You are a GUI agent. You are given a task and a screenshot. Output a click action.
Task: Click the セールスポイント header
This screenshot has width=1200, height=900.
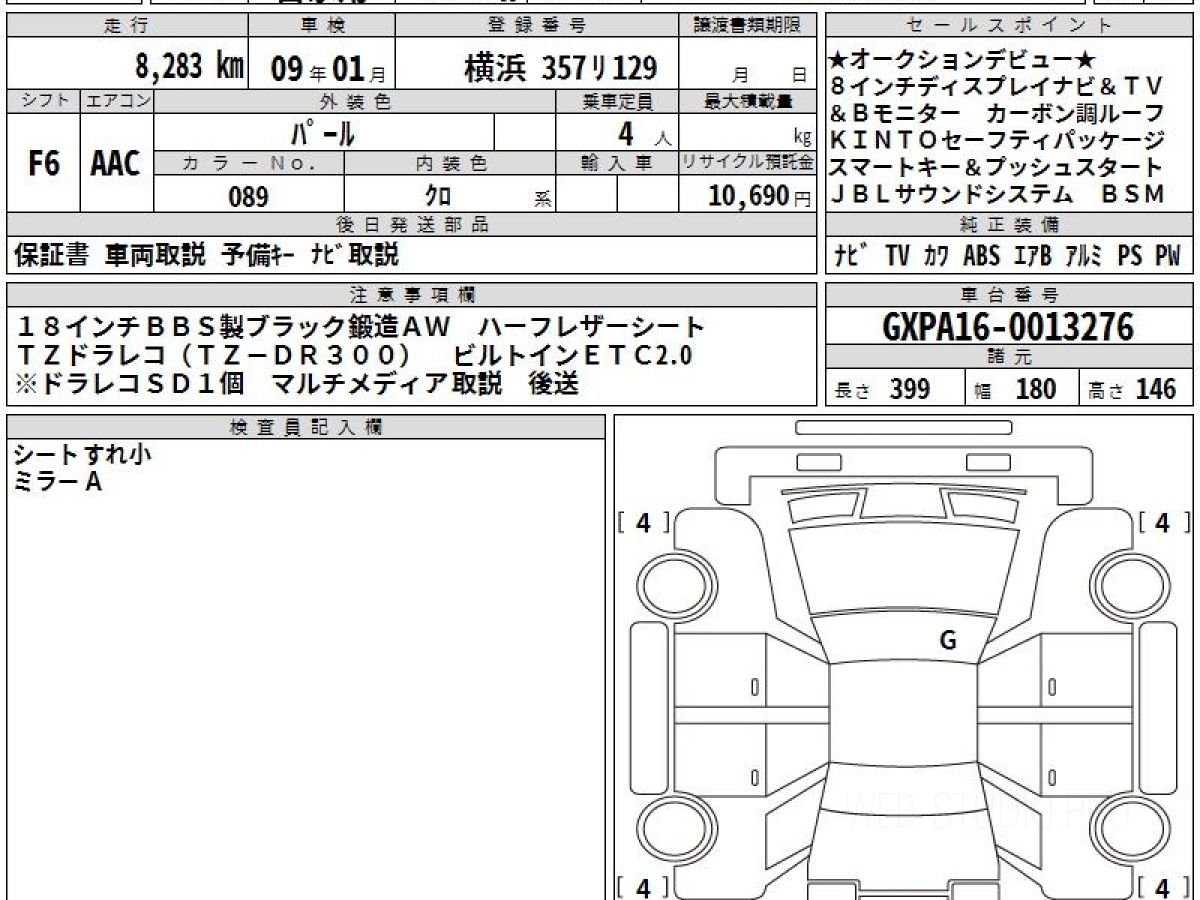[x=1010, y=26]
